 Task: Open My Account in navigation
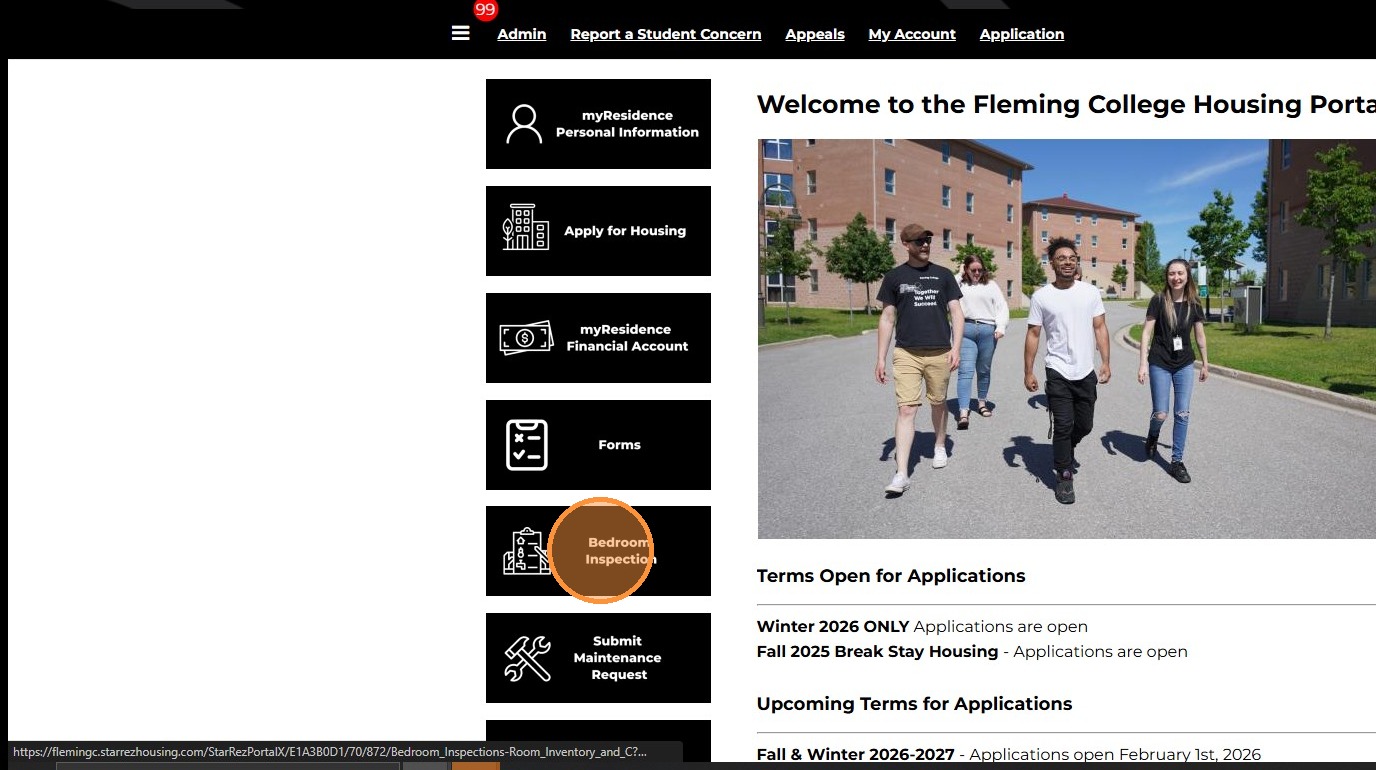[912, 34]
